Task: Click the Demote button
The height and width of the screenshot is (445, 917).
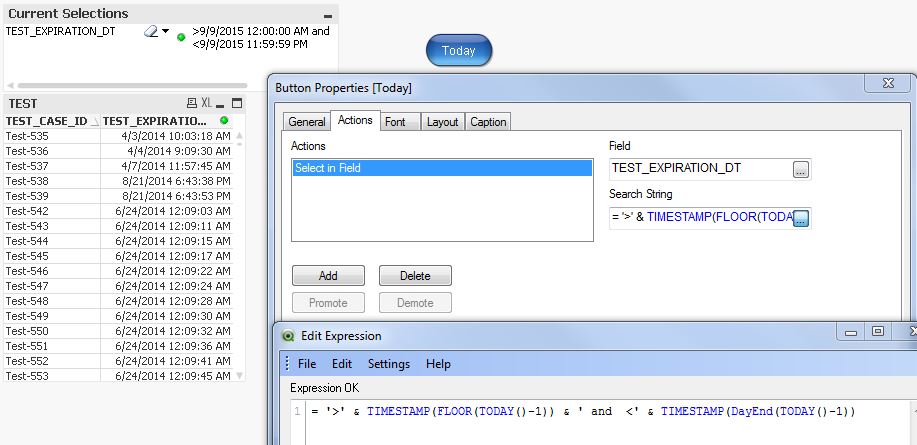Action: 415,302
